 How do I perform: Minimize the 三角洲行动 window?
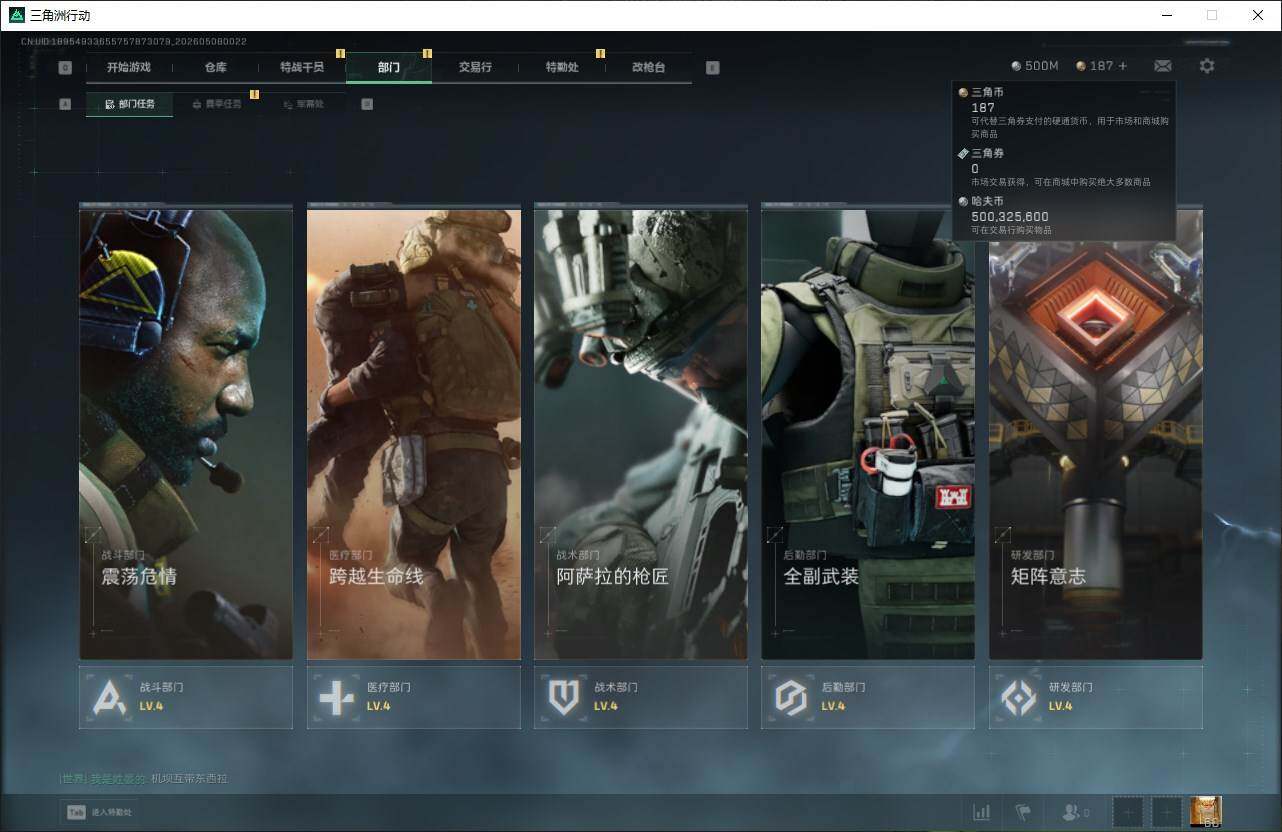click(1167, 15)
